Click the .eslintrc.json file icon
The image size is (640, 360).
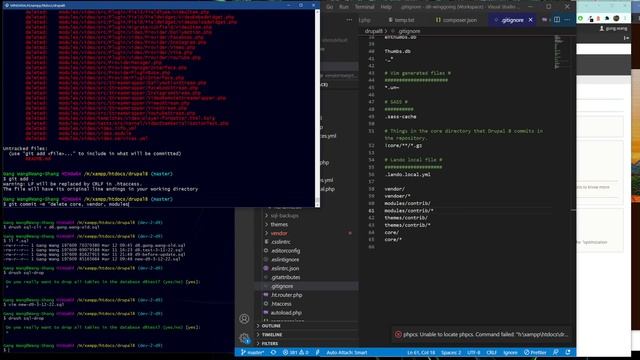point(266,268)
